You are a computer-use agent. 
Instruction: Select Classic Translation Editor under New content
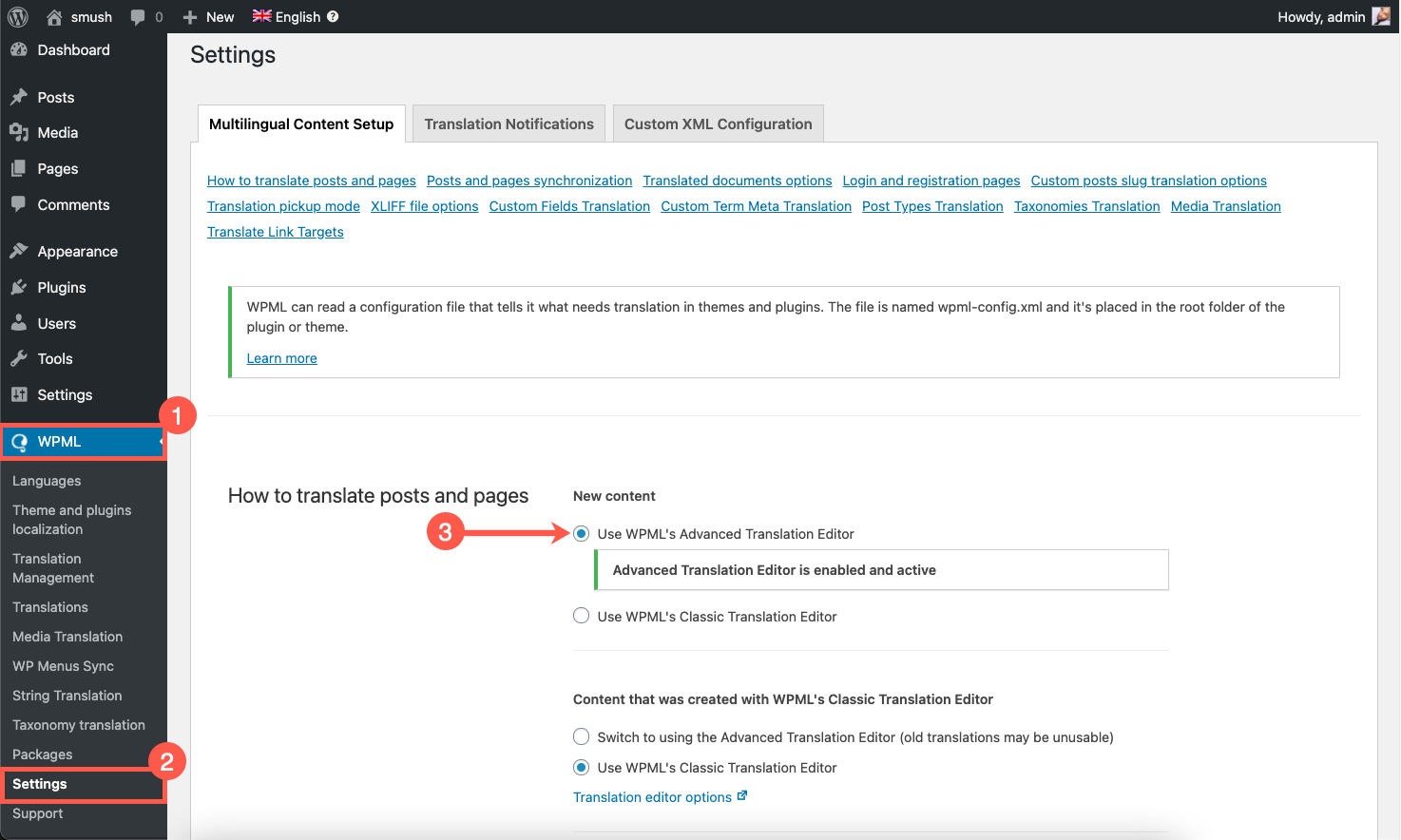click(582, 616)
